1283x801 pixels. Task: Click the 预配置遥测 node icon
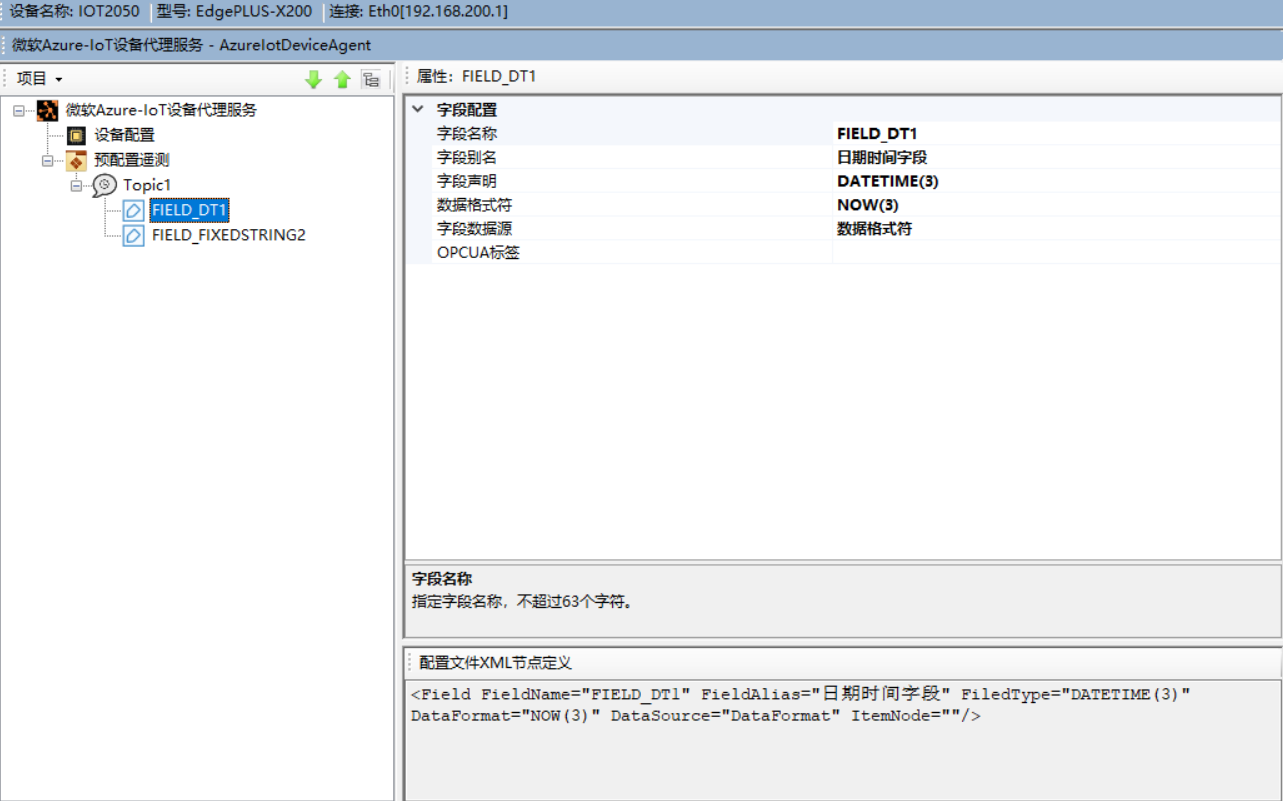pos(76,160)
